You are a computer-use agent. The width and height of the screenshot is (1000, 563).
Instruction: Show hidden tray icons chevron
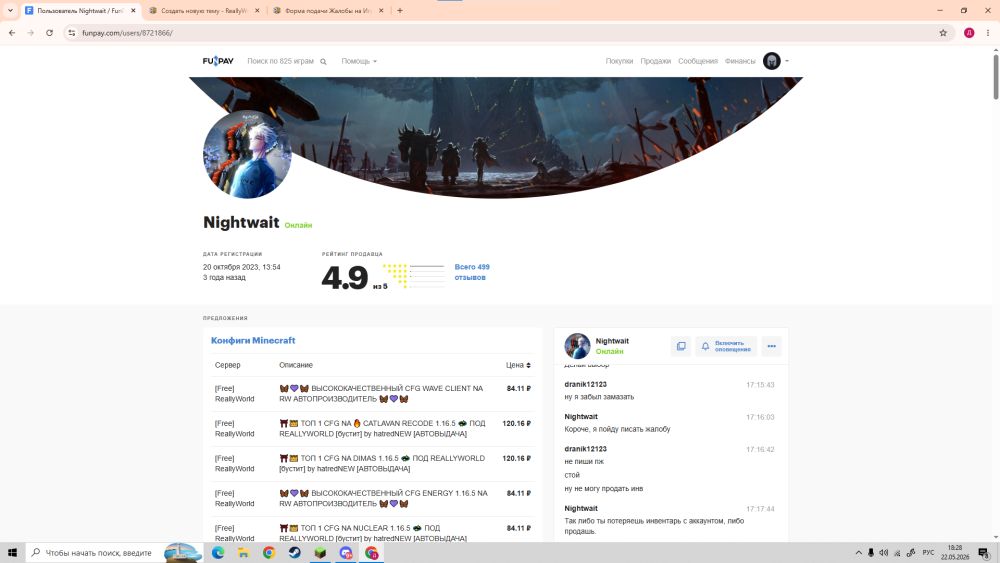(858, 553)
